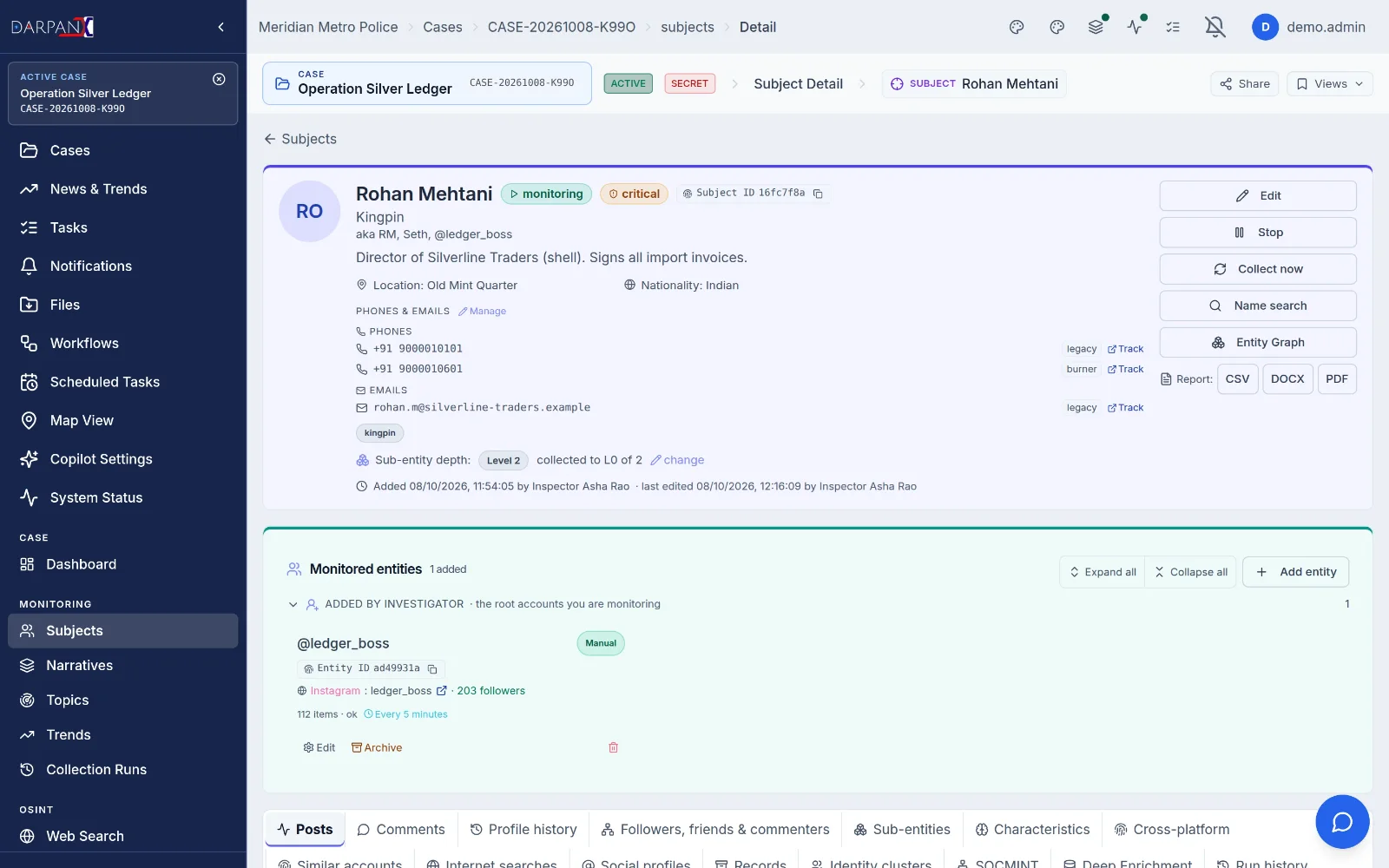The width and height of the screenshot is (1389, 868).
Task: Delete the @ledger_boss entity with trash icon
Action: (x=613, y=747)
